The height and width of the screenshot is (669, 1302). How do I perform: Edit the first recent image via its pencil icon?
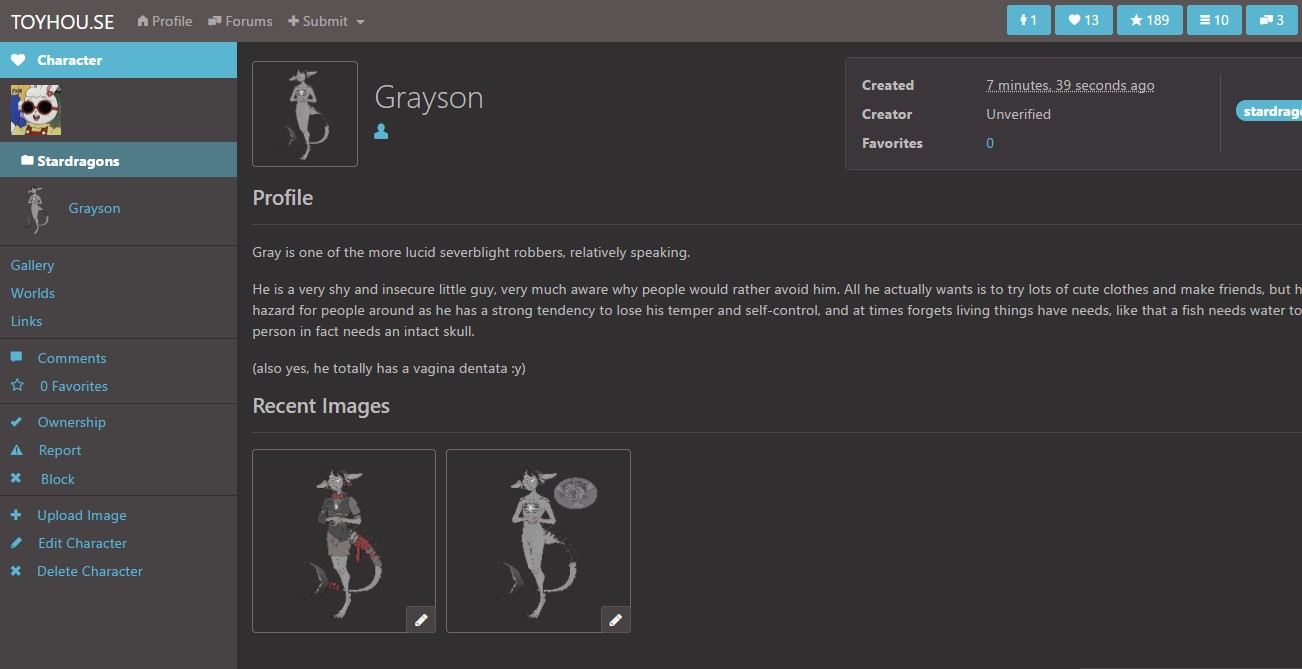point(421,619)
